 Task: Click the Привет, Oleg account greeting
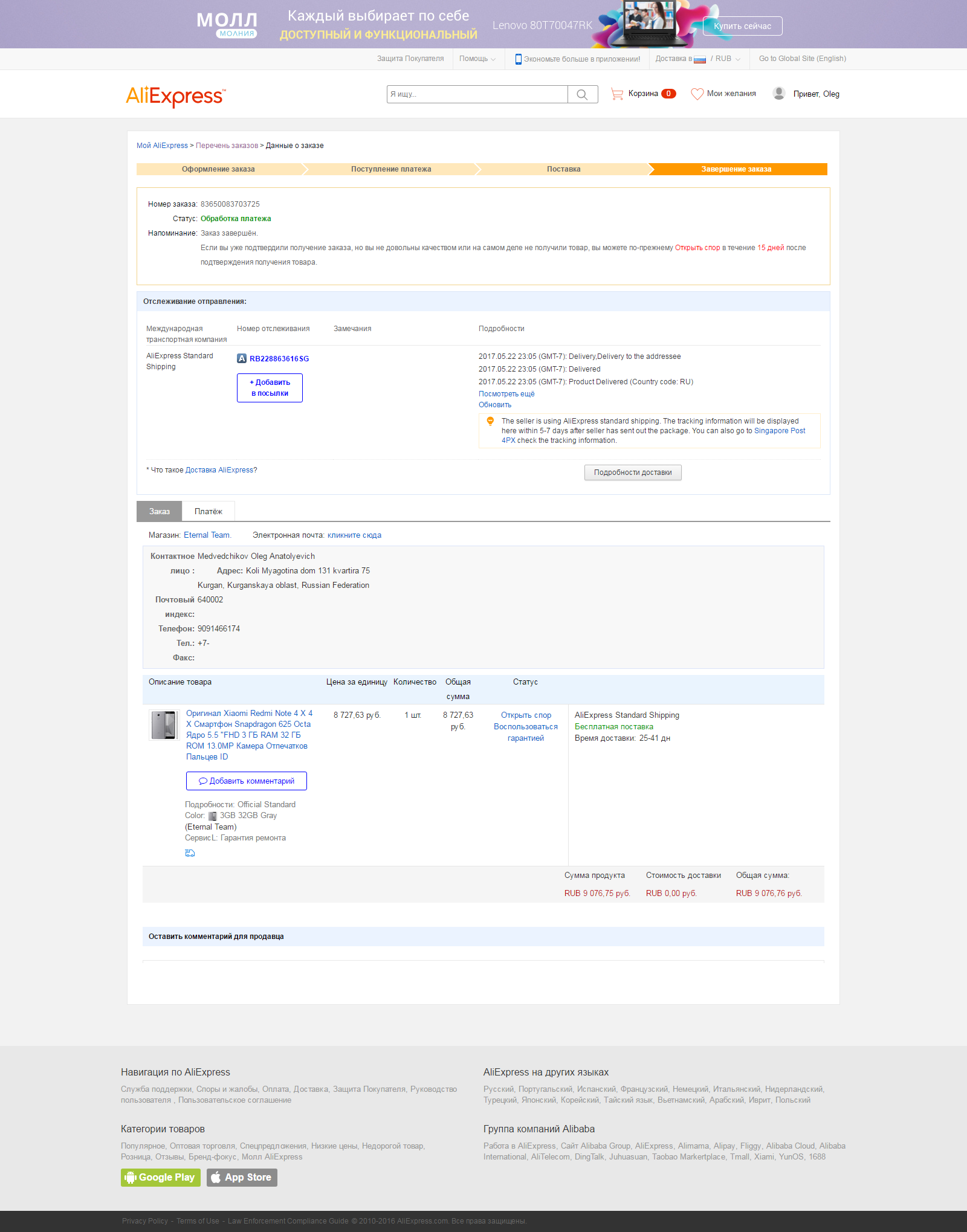coord(817,94)
